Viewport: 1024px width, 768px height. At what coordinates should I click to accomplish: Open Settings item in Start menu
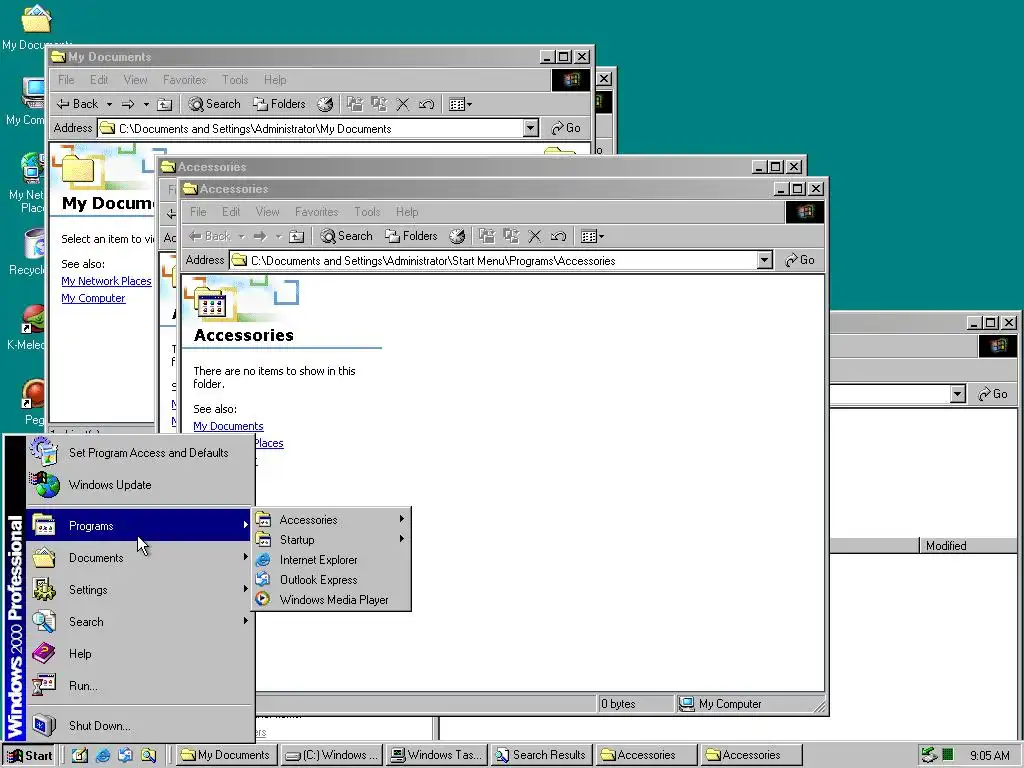pyautogui.click(x=139, y=590)
